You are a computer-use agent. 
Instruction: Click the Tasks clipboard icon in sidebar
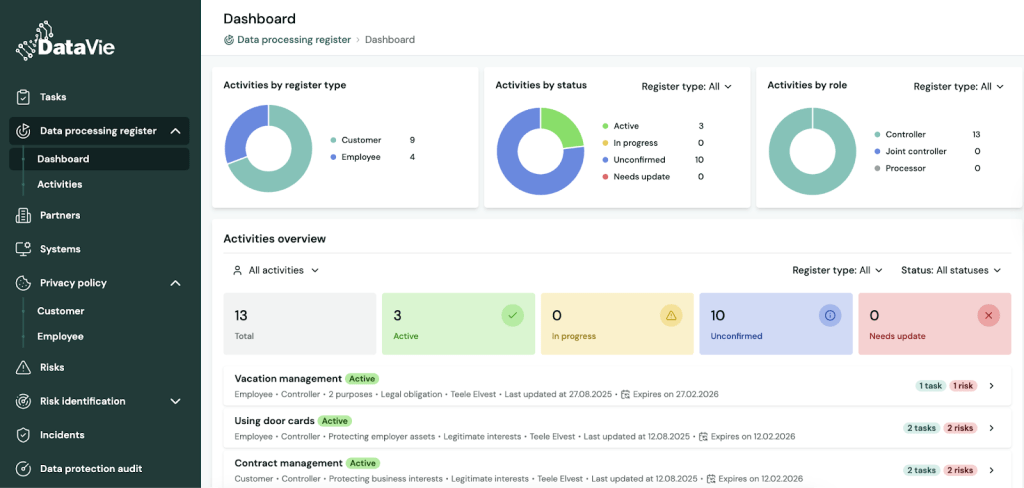pos(24,97)
